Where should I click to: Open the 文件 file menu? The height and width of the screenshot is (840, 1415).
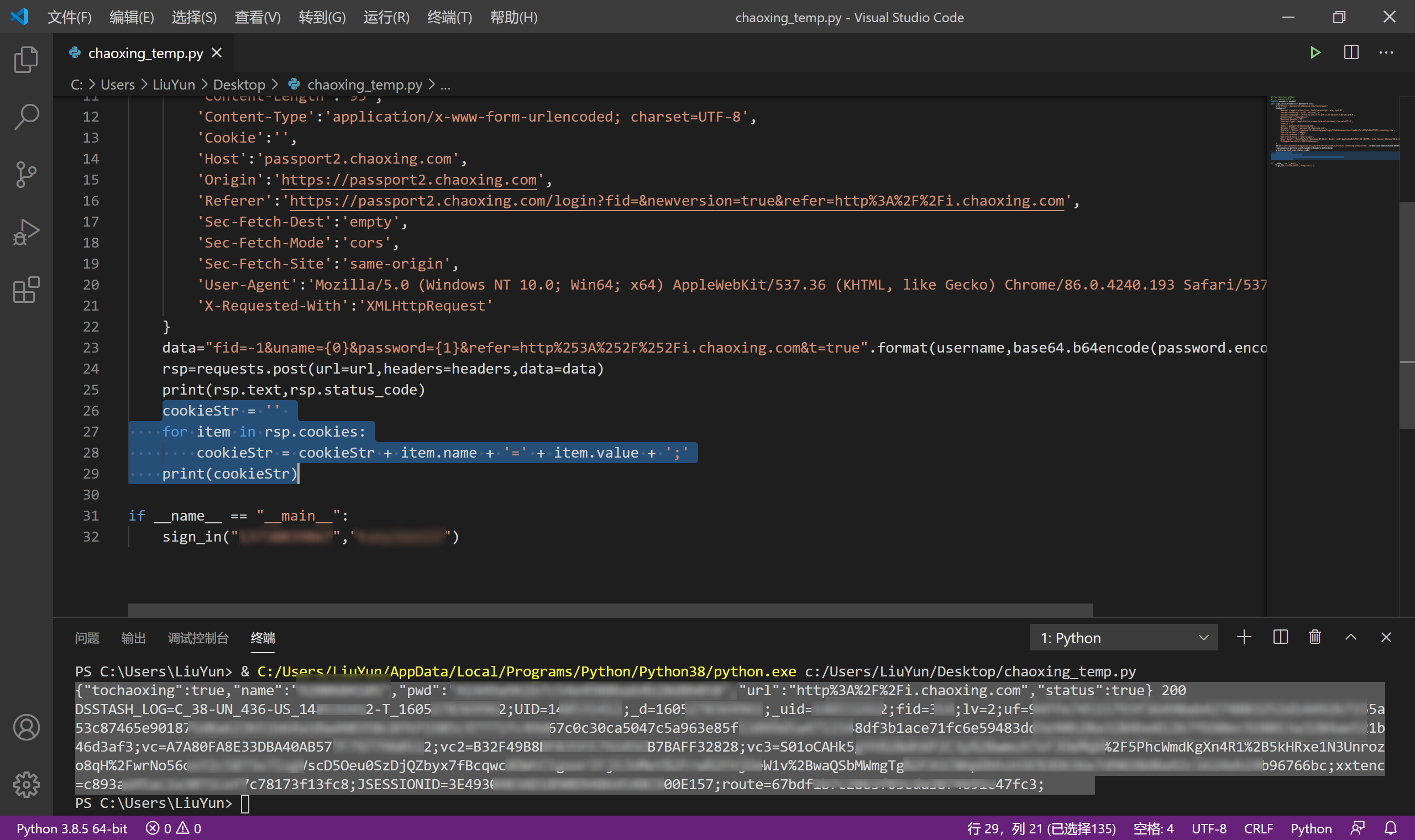pos(71,17)
